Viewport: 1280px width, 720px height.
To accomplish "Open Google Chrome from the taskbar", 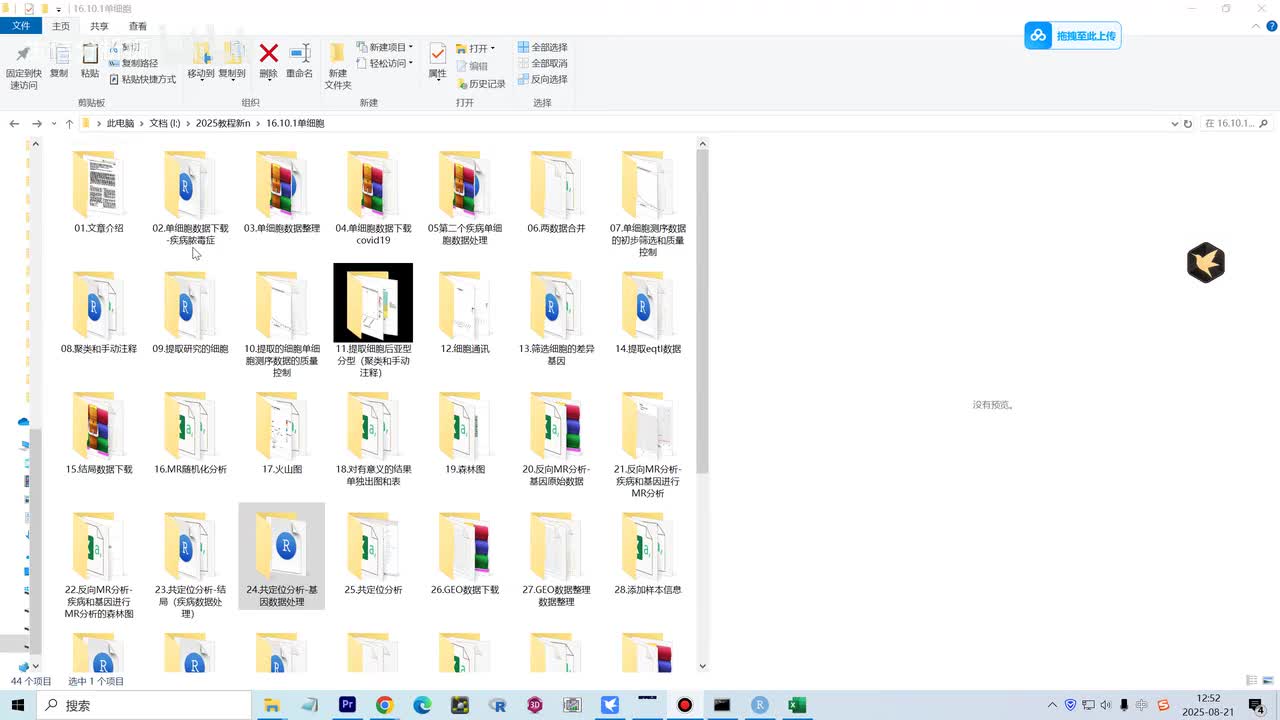I will point(385,705).
